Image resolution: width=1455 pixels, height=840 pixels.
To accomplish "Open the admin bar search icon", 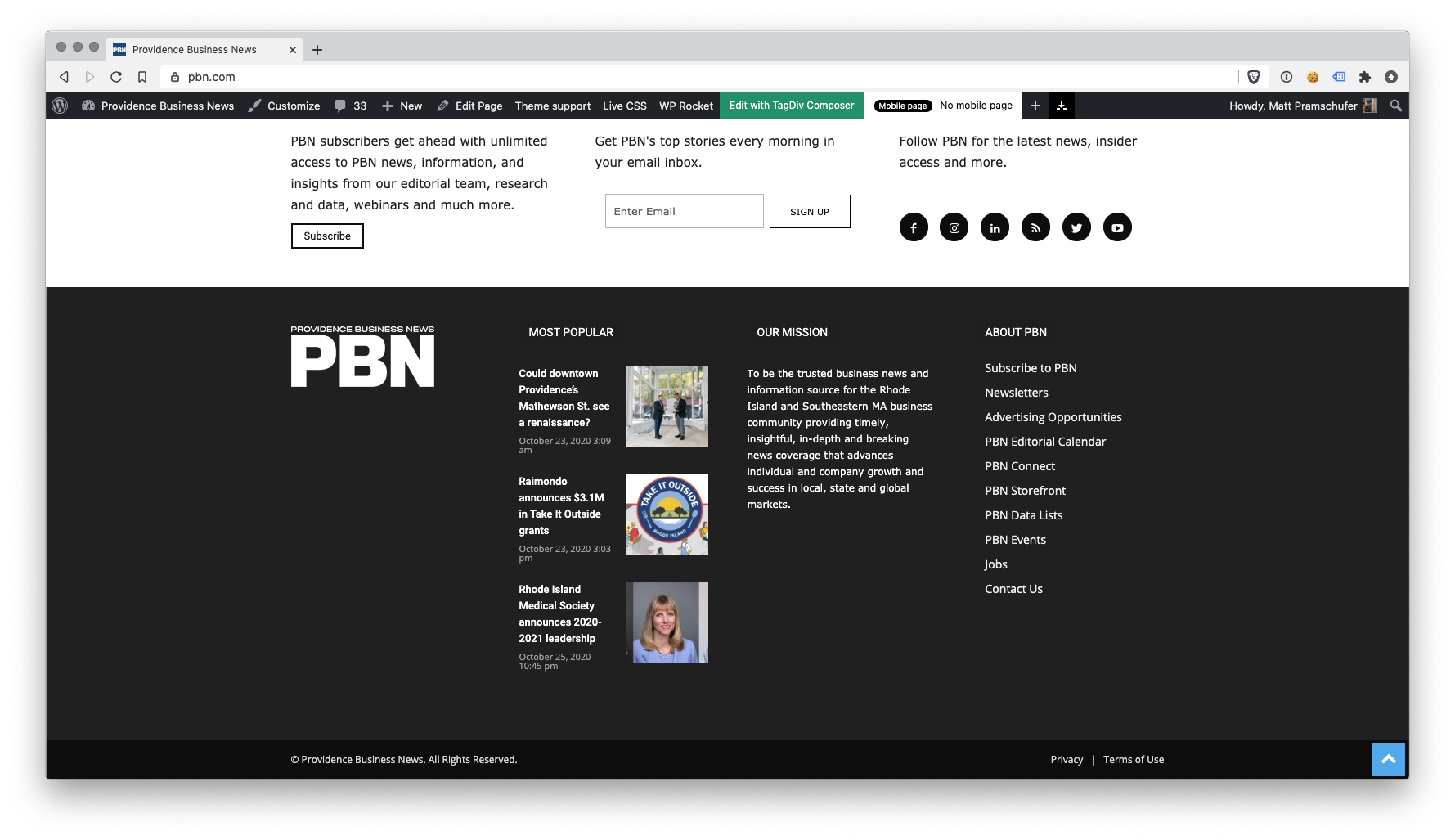I will (x=1396, y=106).
